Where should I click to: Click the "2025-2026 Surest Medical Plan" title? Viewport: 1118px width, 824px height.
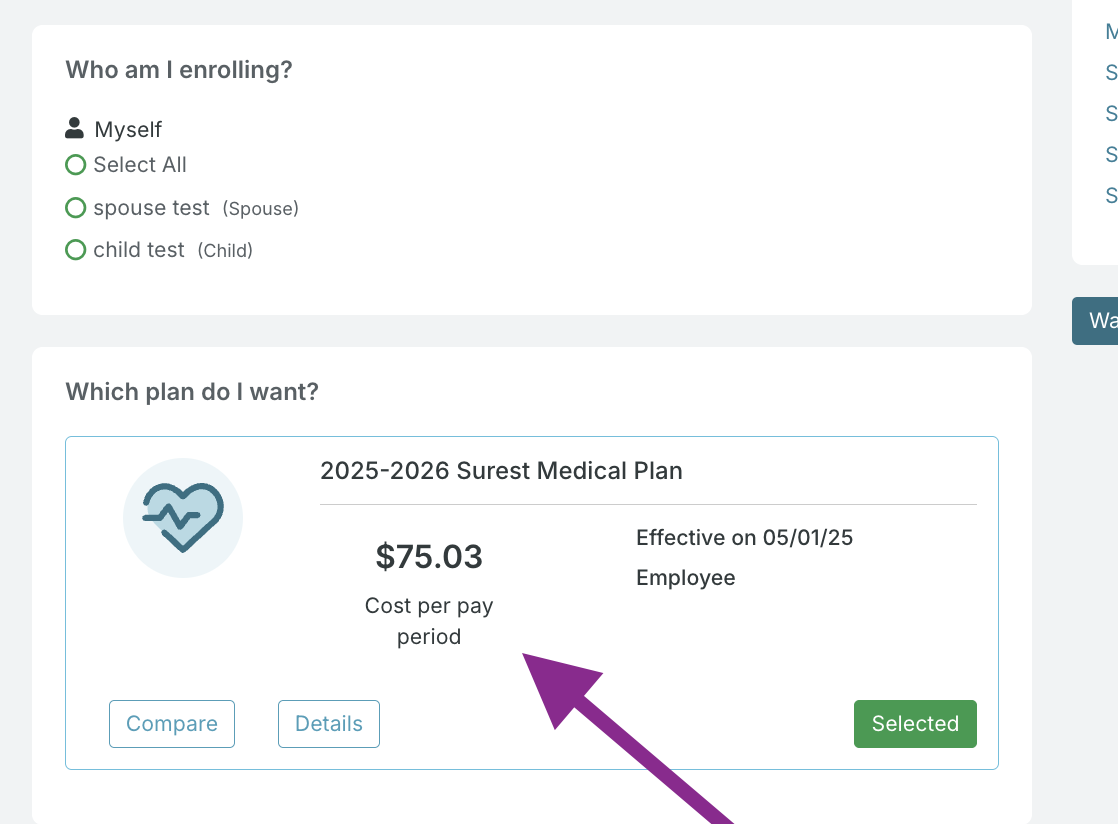[x=501, y=471]
